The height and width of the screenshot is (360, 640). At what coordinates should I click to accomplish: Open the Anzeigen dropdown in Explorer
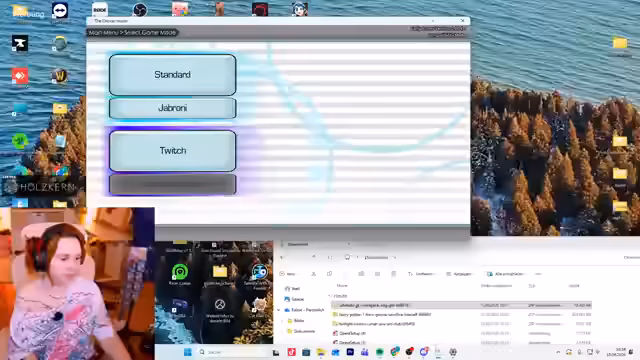[x=459, y=274]
